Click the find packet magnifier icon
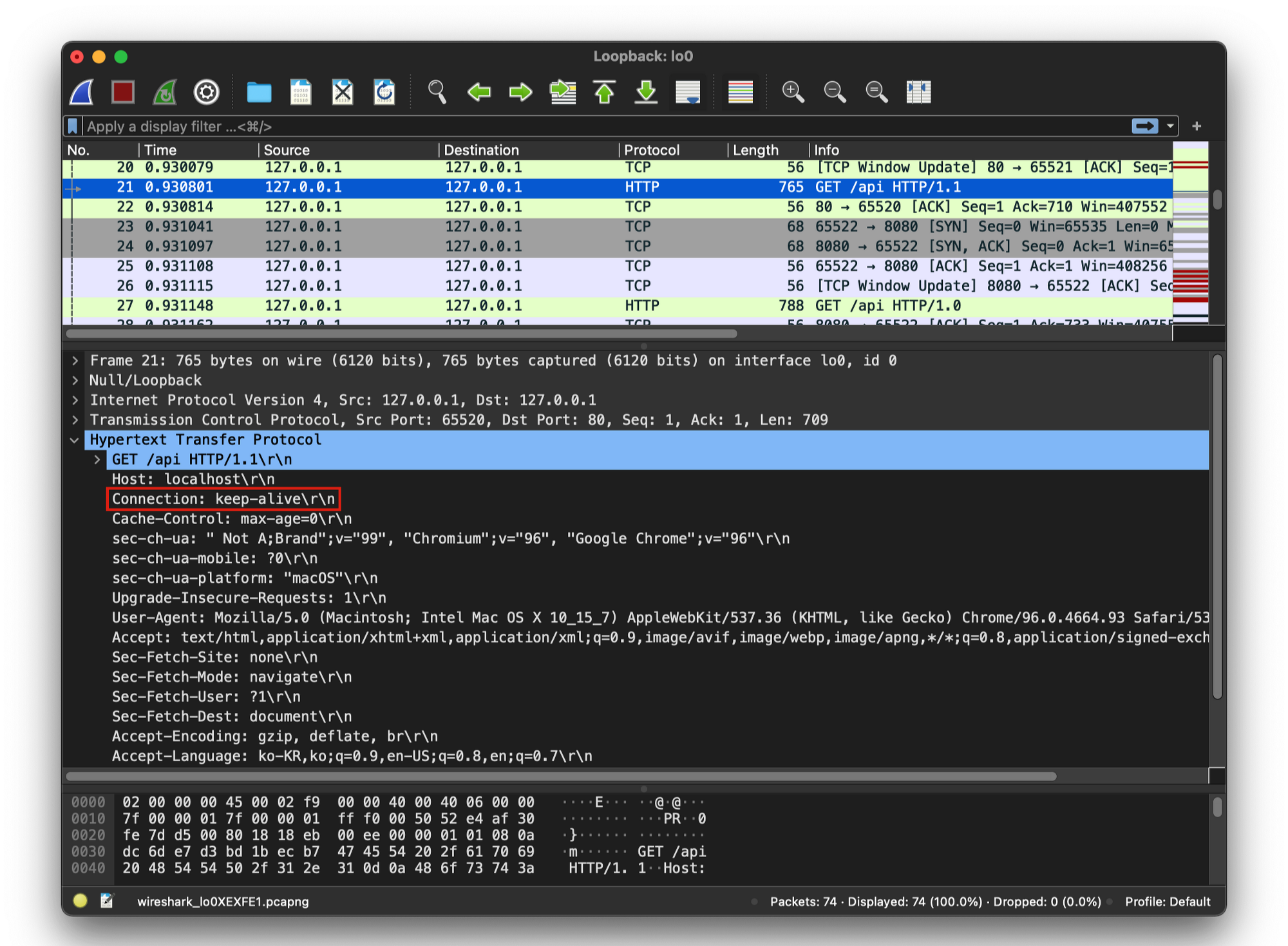 (x=437, y=92)
